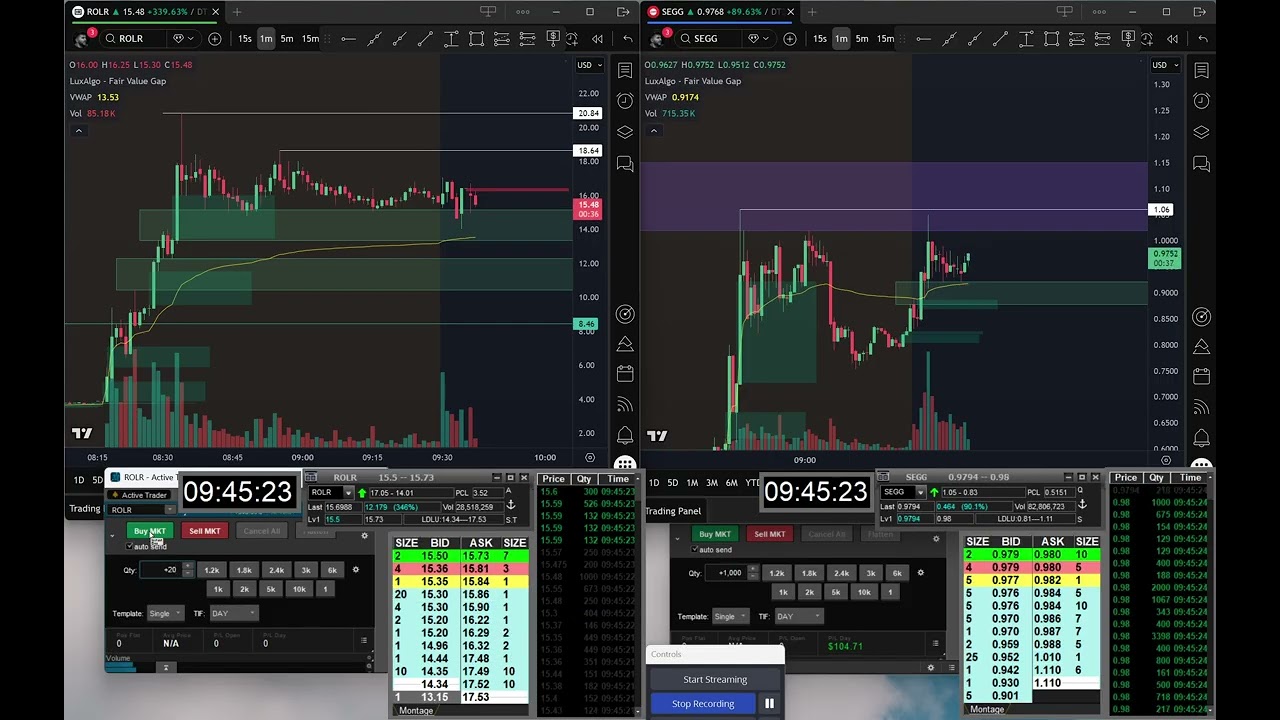The height and width of the screenshot is (720, 1280).
Task: Open a new tab next to the ROLR tab
Action: tap(237, 12)
